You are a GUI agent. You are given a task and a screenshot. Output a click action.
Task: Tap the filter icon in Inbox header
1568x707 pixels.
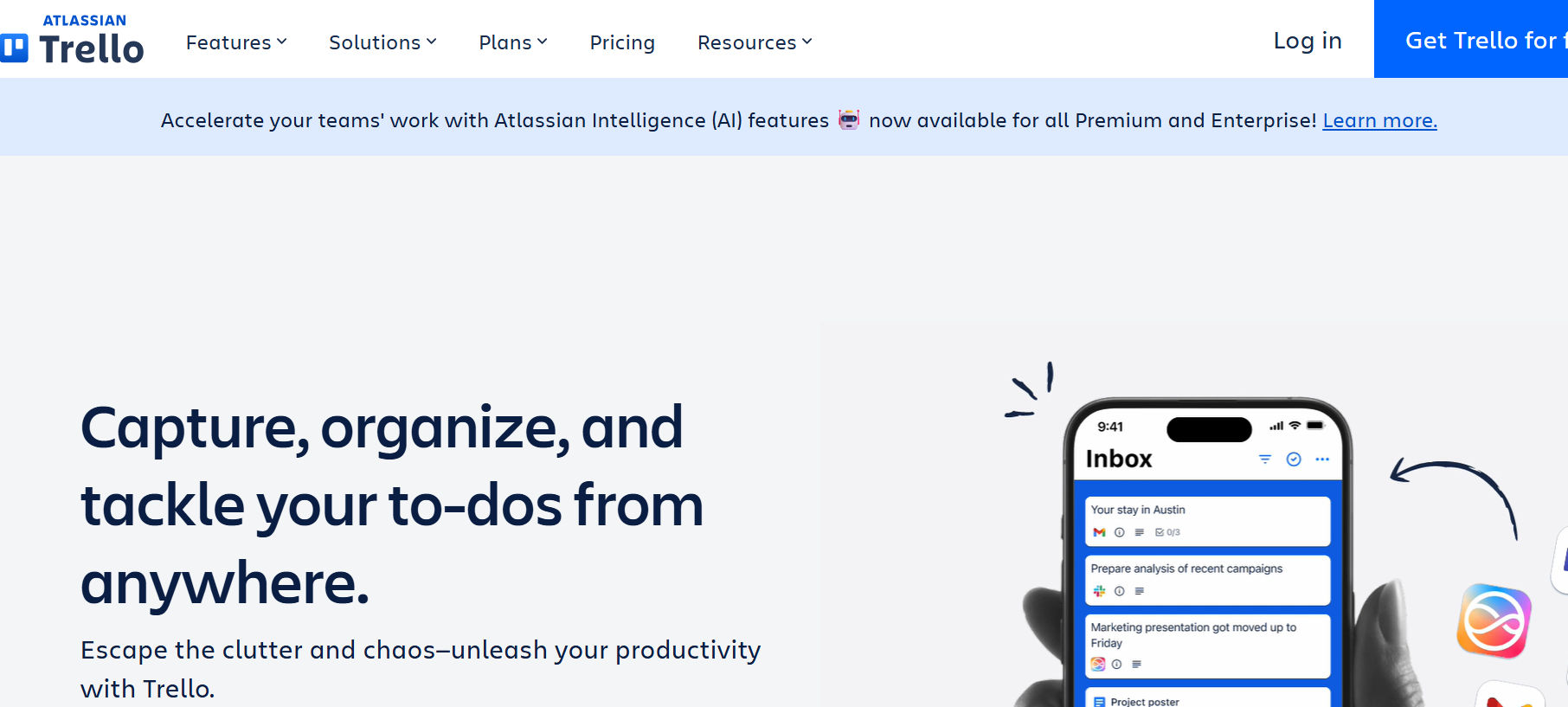1265,460
